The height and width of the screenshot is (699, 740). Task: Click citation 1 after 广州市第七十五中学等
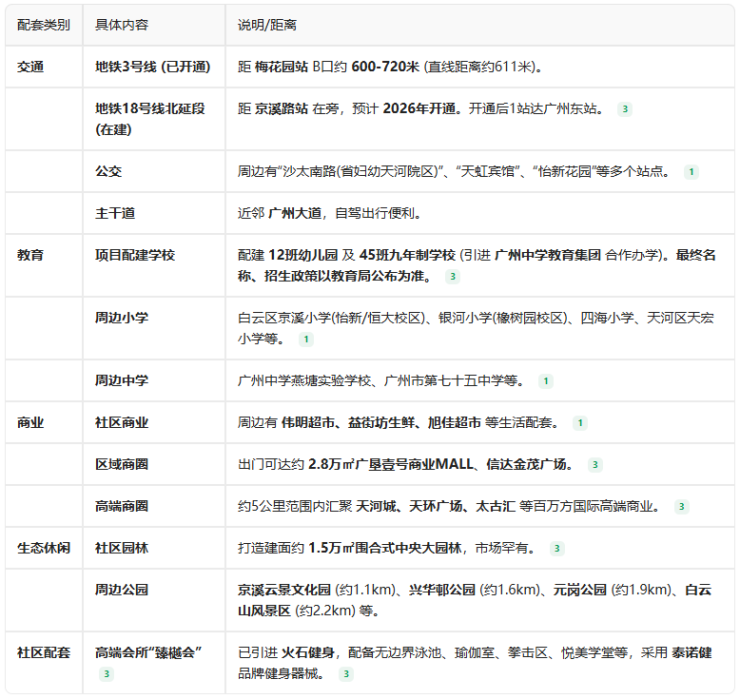545,380
